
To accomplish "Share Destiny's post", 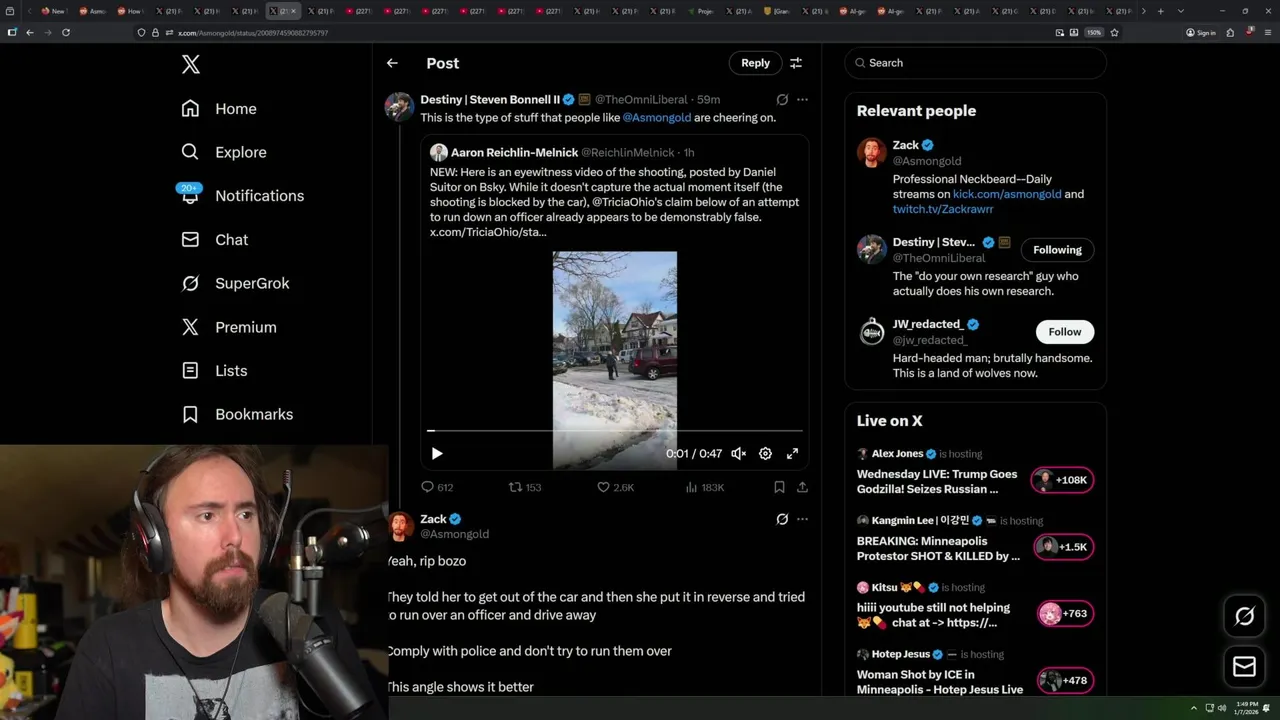I will pos(802,488).
